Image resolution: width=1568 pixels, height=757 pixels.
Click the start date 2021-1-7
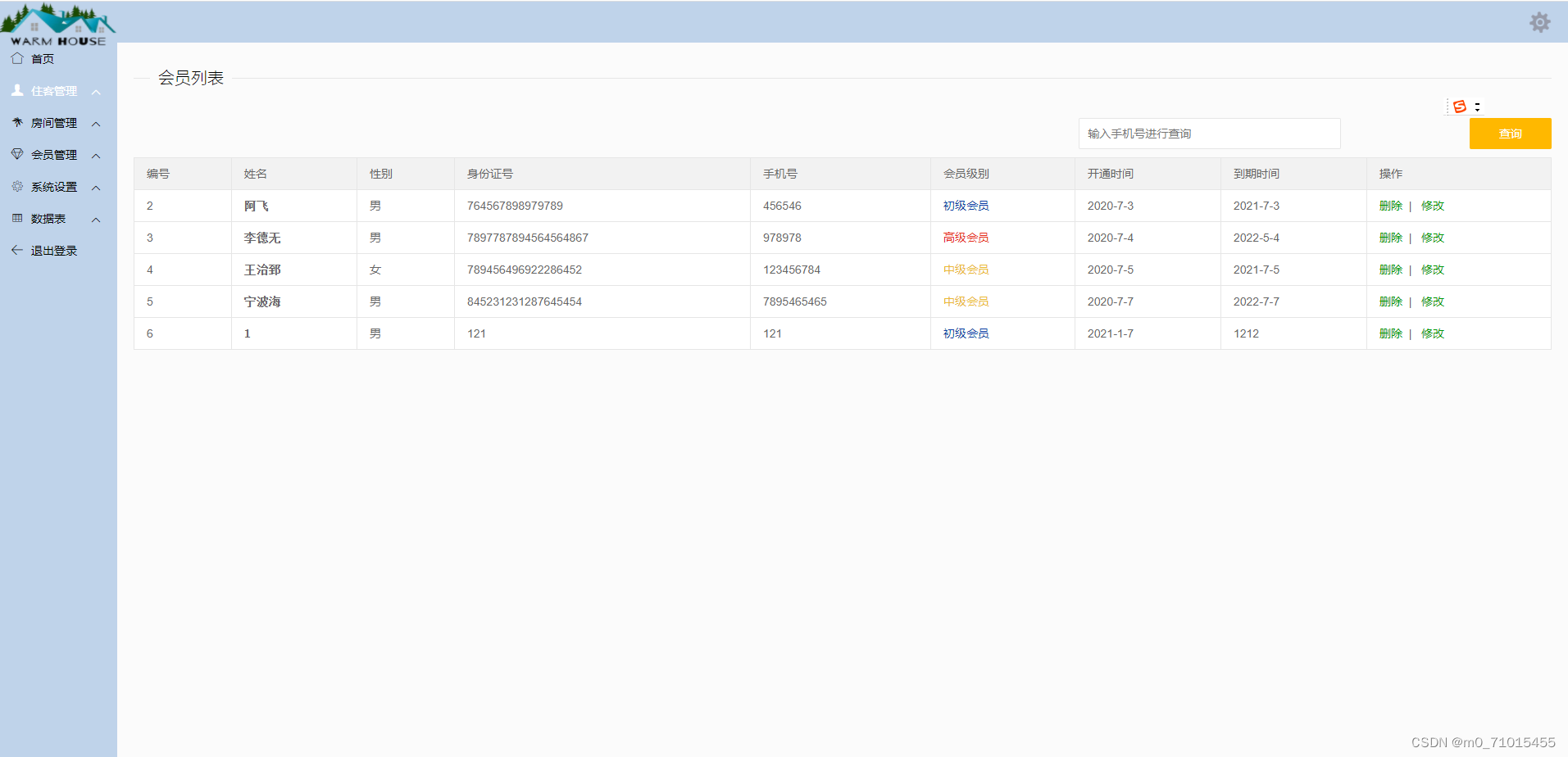tap(1110, 333)
